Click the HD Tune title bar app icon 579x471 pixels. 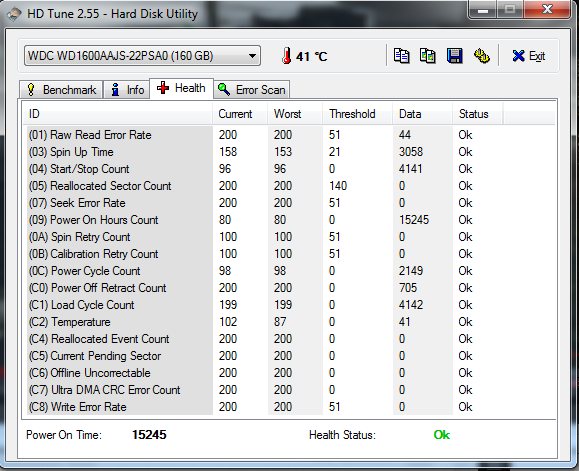click(14, 14)
